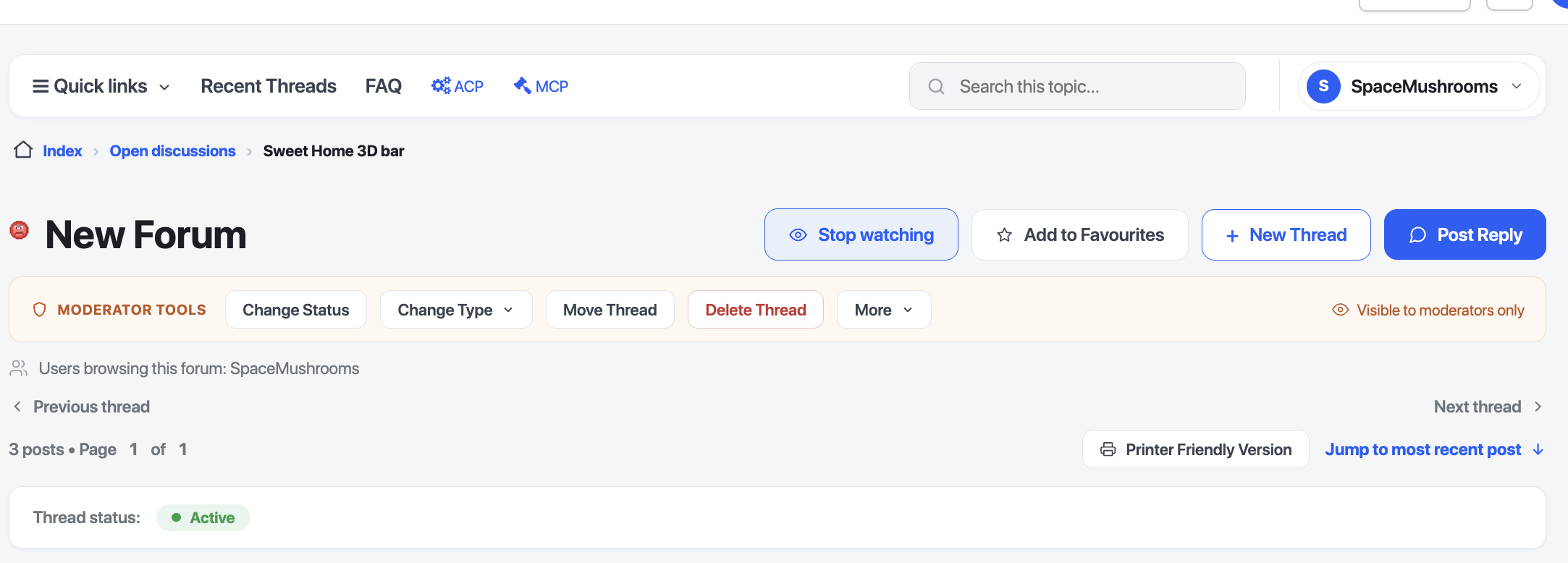Image resolution: width=1568 pixels, height=563 pixels.
Task: Click the Active thread status badge
Action: click(x=203, y=517)
